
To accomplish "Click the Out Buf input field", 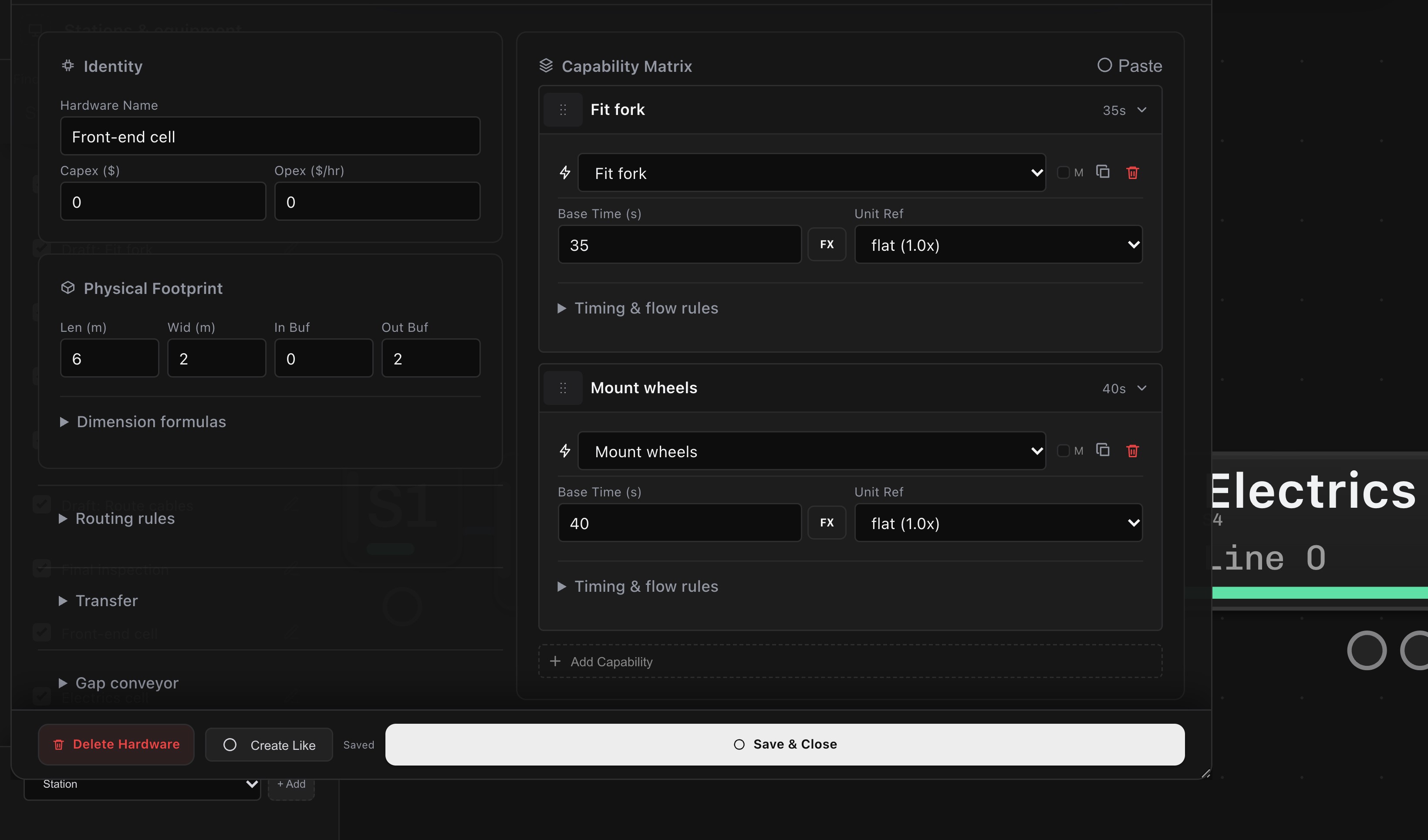I will tap(431, 358).
